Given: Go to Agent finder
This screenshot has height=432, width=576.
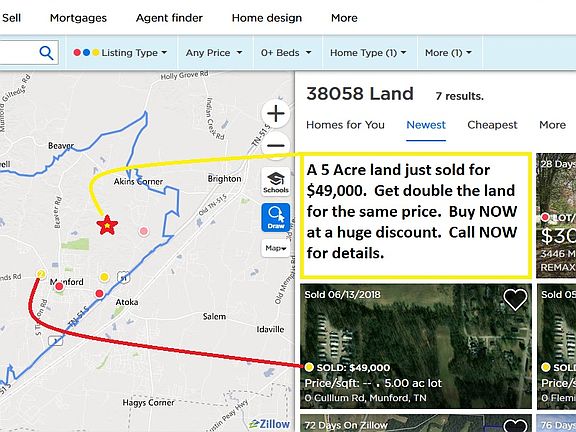Looking at the screenshot, I should (169, 18).
